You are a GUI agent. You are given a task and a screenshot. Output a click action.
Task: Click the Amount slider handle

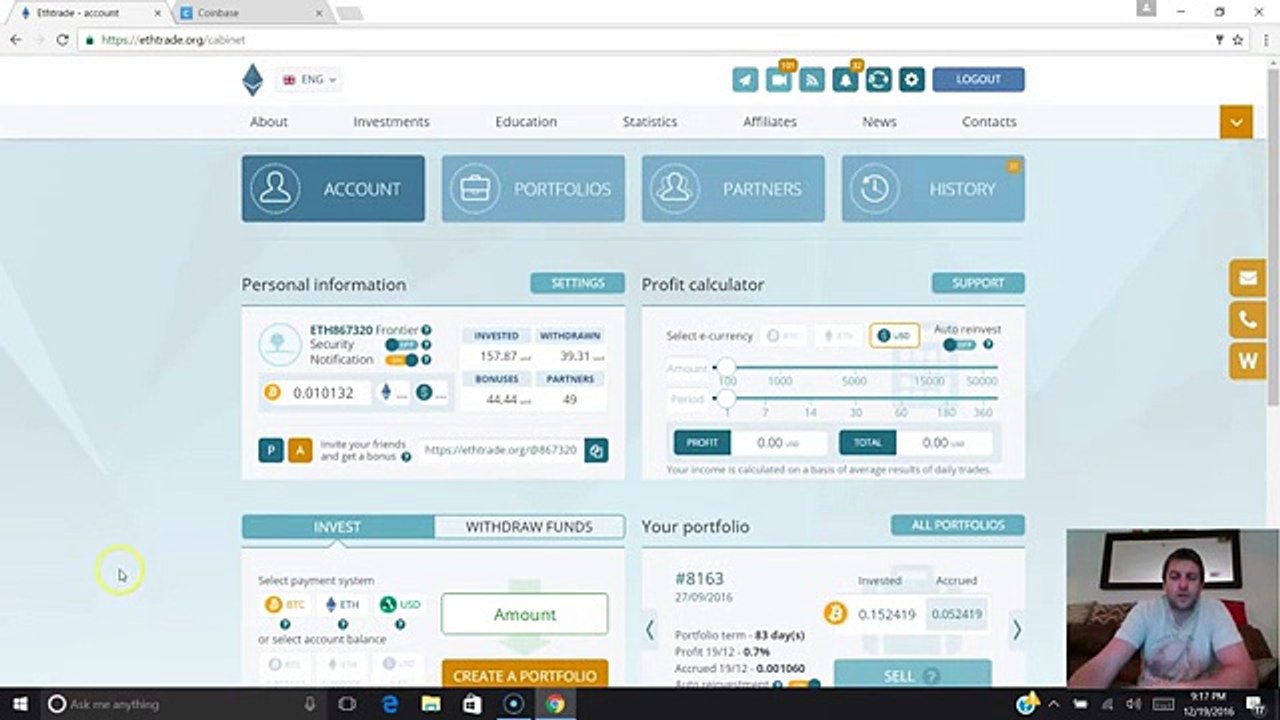727,368
